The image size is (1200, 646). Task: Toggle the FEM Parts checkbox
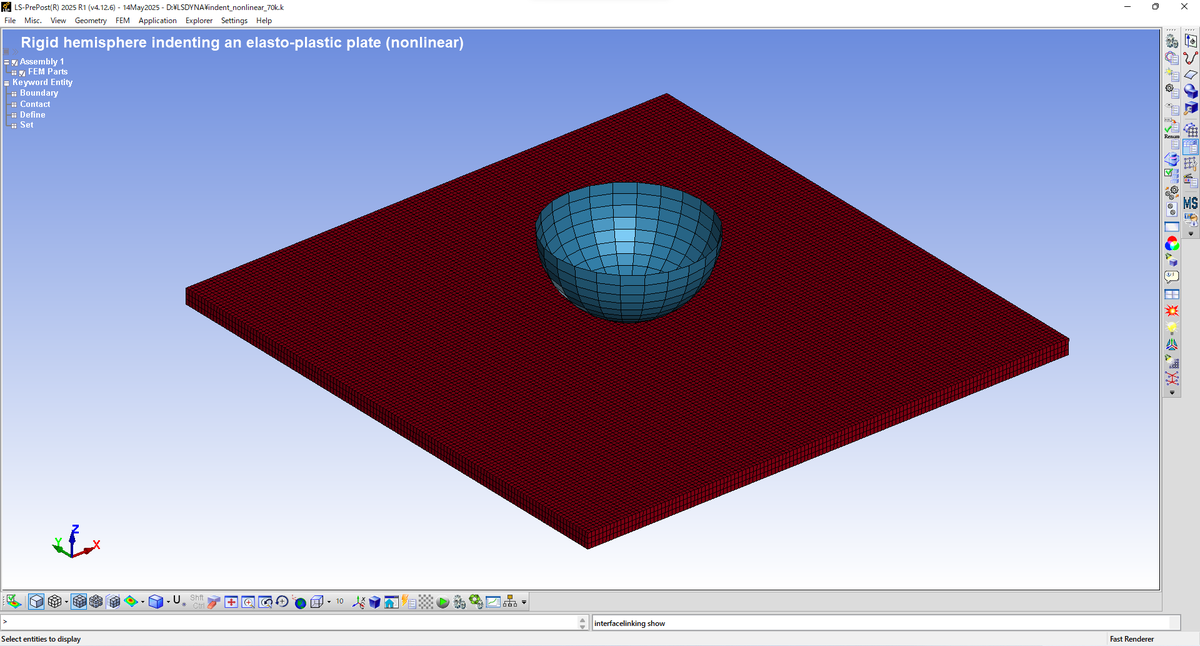[22, 73]
